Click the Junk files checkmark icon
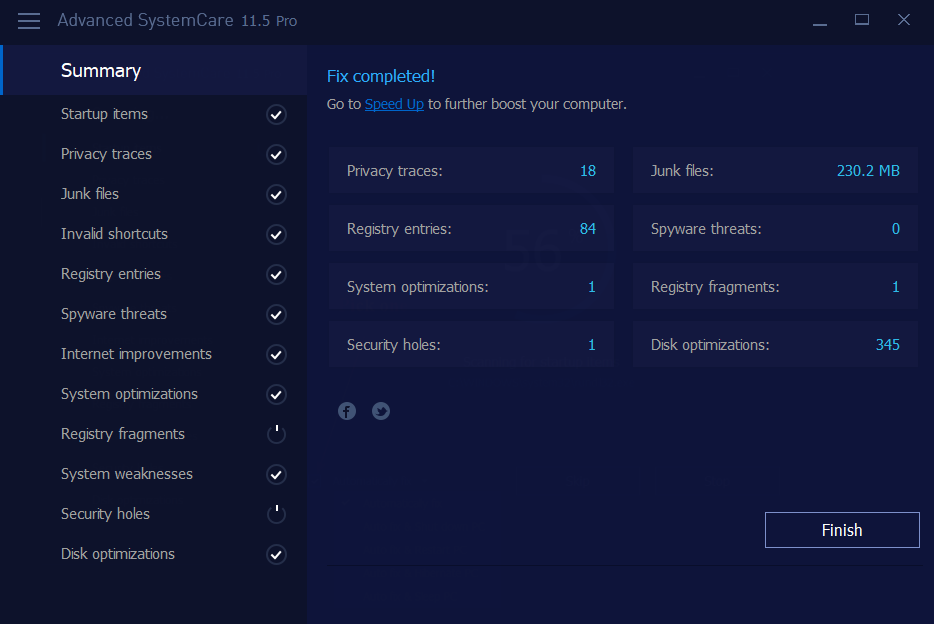This screenshot has height=624, width=934. coord(276,195)
